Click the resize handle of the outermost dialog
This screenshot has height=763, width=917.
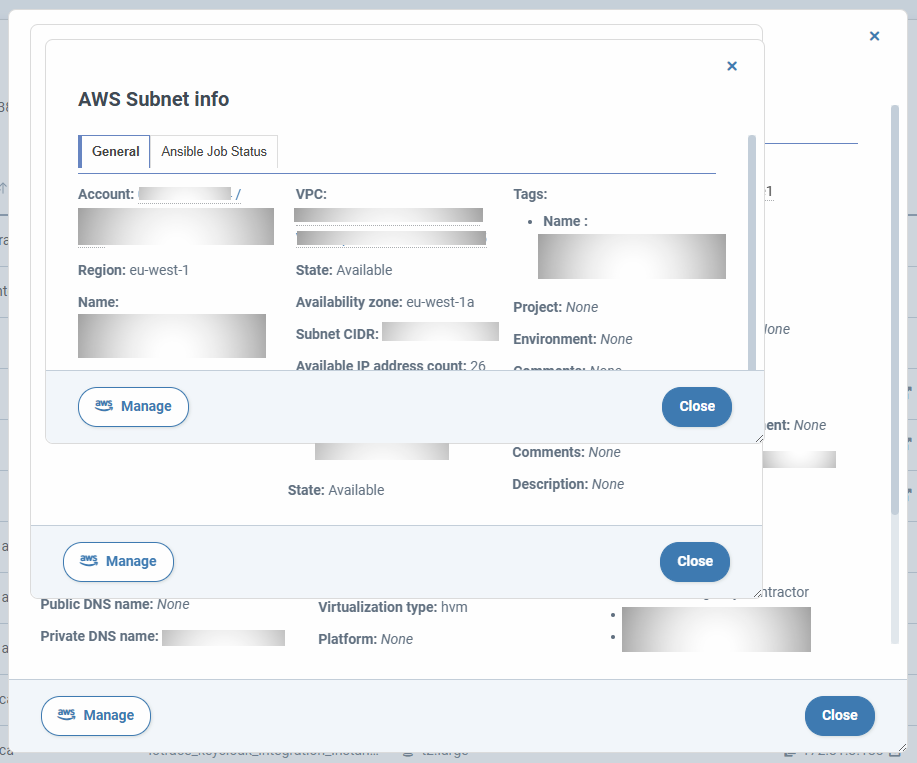[x=902, y=747]
